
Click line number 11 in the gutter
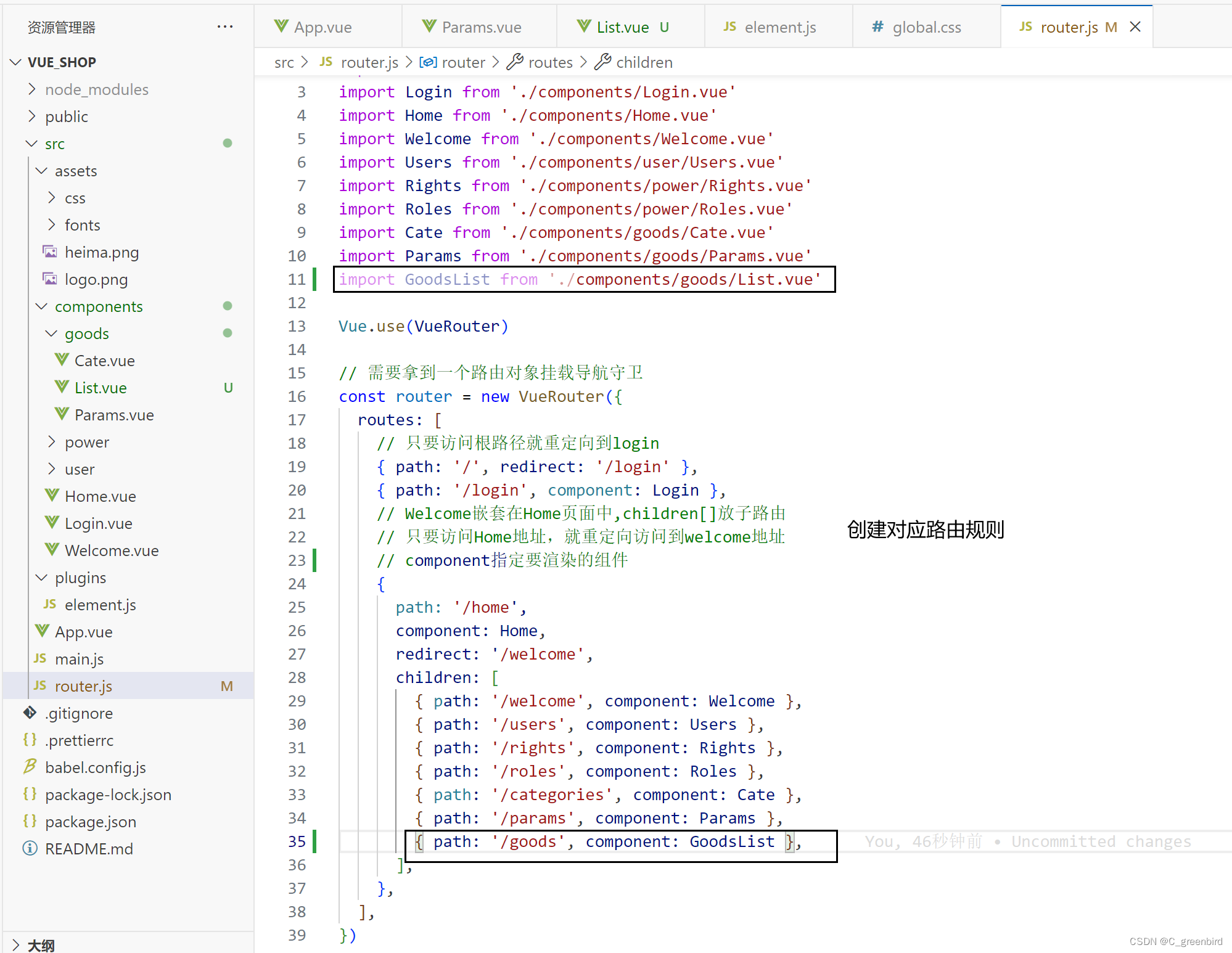point(297,279)
